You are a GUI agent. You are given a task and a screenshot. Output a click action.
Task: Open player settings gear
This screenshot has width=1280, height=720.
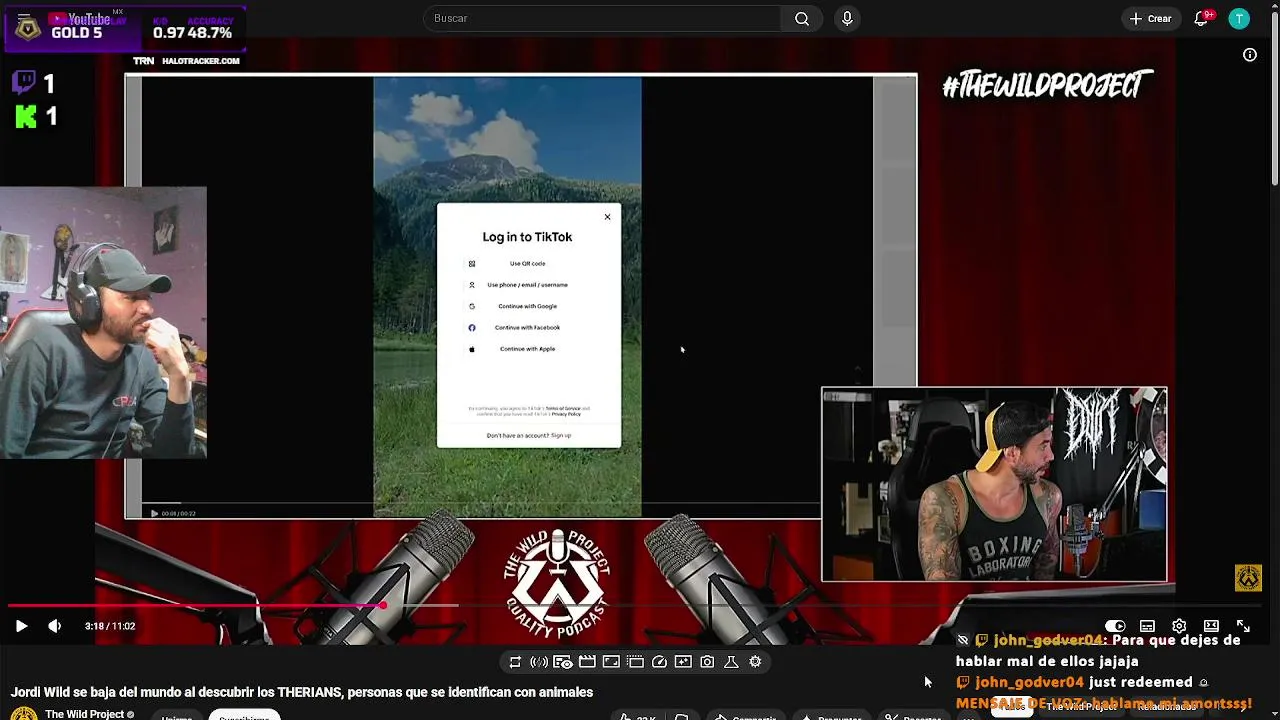(1179, 626)
